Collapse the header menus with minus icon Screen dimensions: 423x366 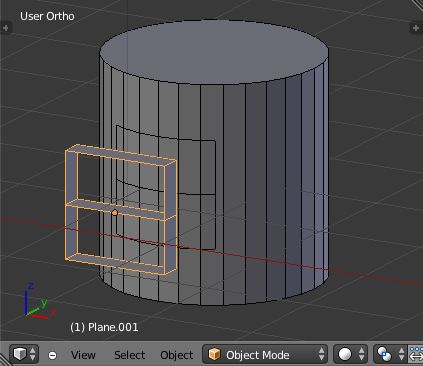click(52, 355)
